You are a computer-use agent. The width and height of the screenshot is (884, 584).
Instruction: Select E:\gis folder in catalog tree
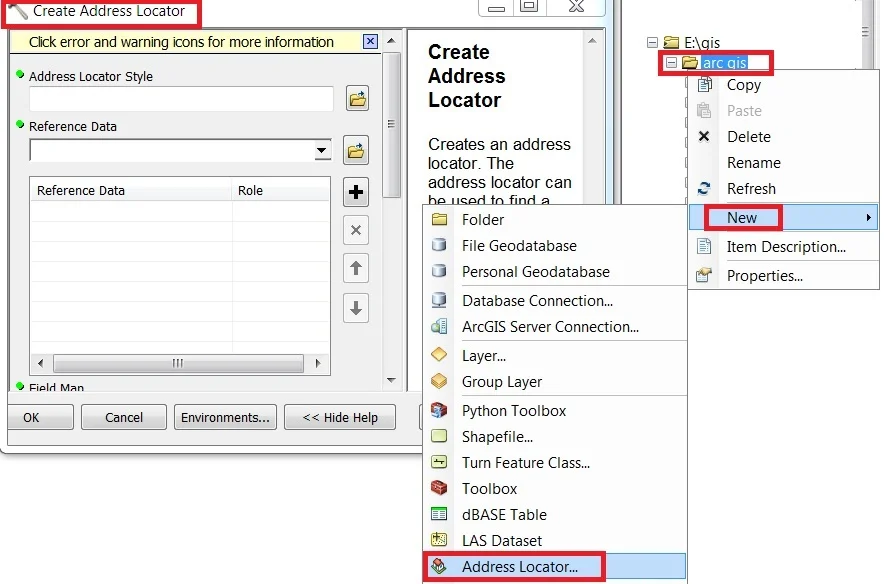tap(702, 43)
